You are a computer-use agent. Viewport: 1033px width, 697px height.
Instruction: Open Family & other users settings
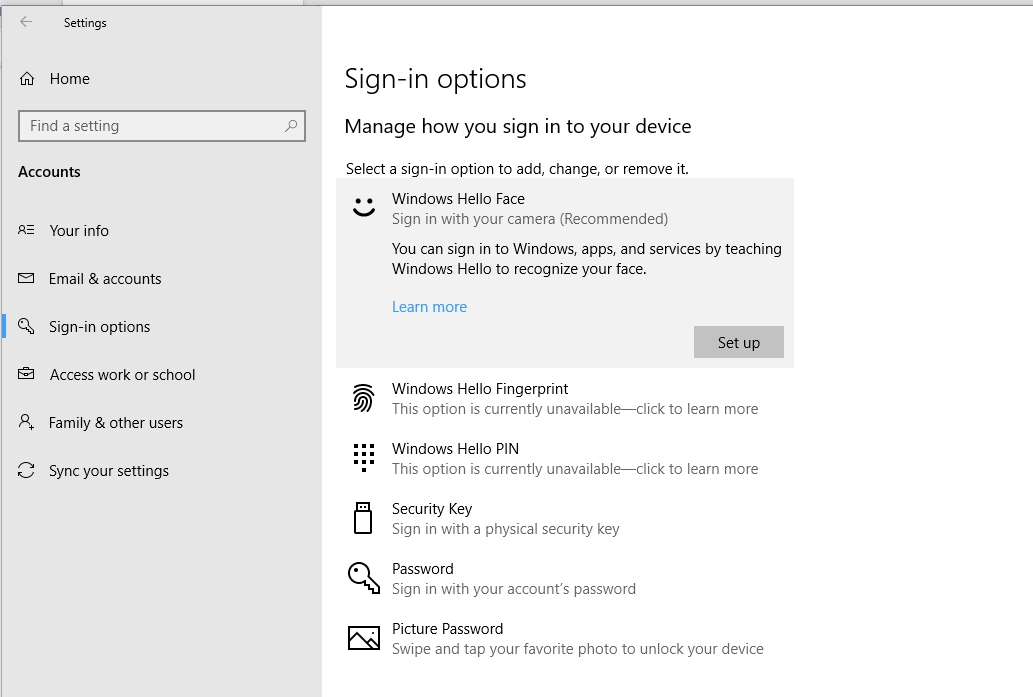click(116, 422)
